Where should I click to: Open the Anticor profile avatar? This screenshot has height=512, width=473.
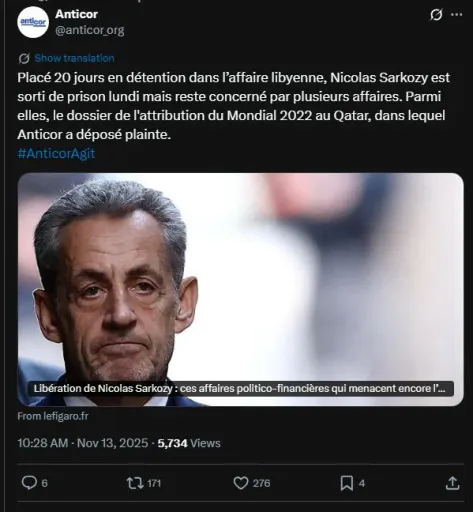click(33, 22)
